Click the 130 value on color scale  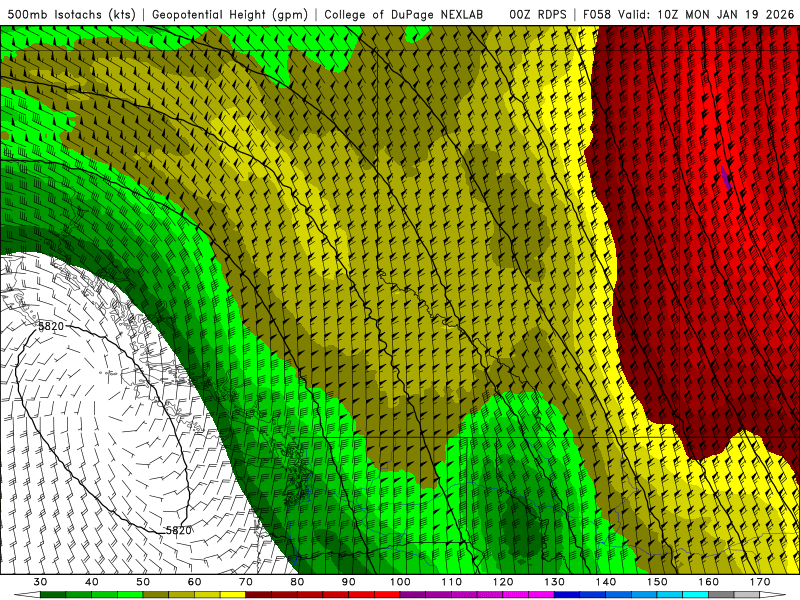point(554,582)
